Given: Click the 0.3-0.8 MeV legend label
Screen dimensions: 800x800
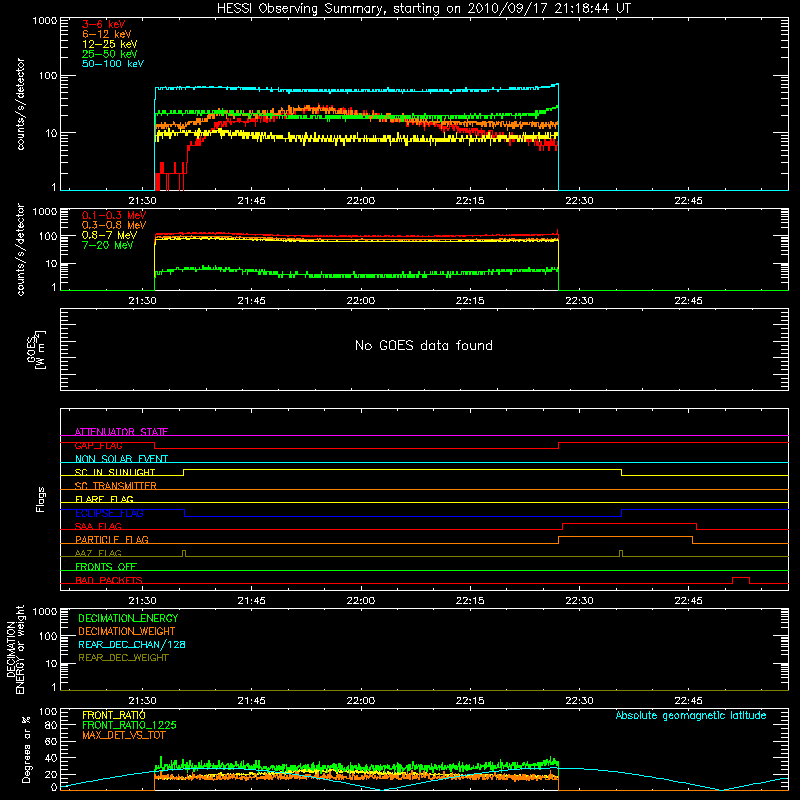Looking at the screenshot, I should pyautogui.click(x=114, y=225).
